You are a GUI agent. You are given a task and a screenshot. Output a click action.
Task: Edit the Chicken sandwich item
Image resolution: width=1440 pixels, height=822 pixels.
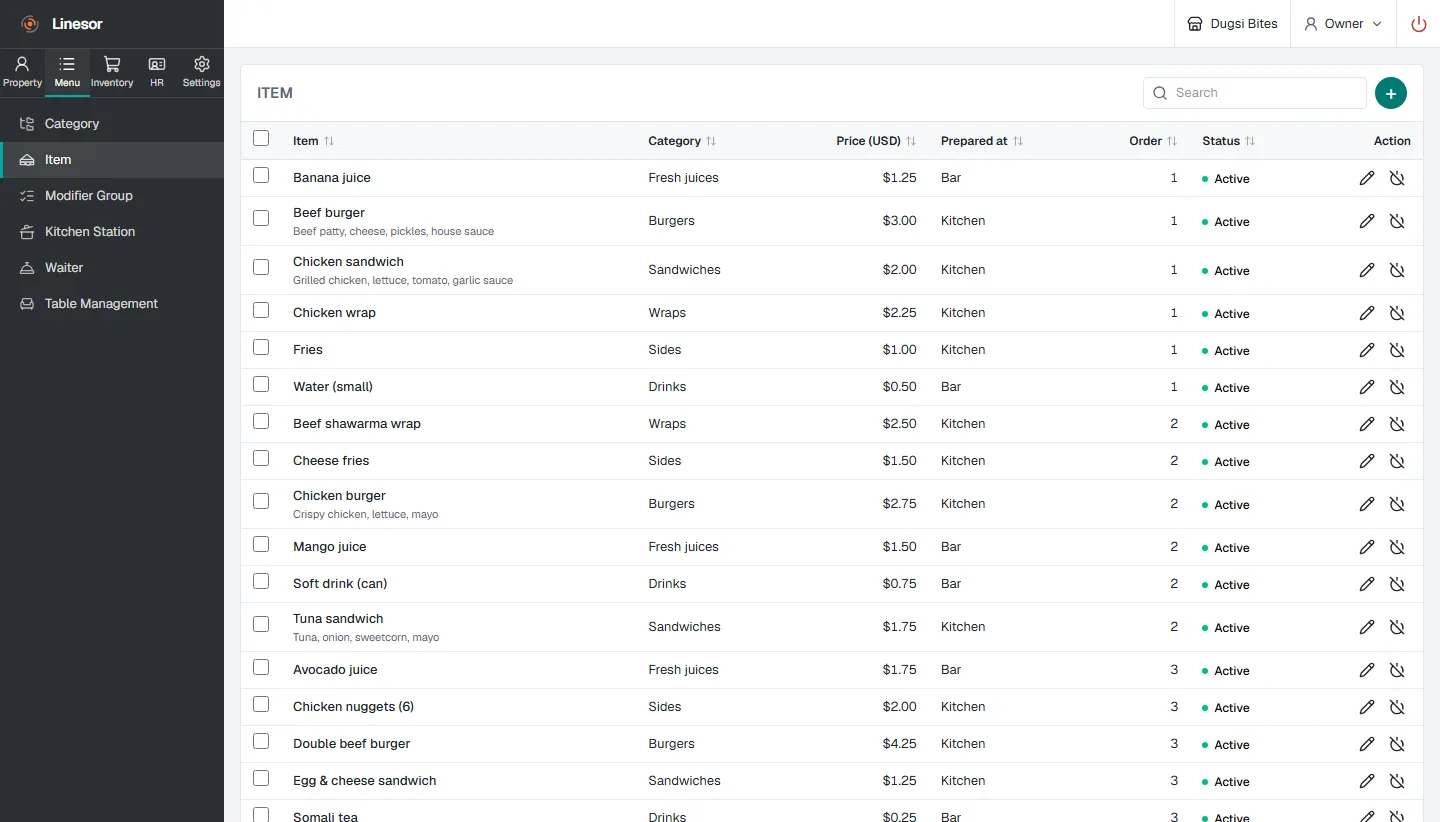click(1367, 270)
